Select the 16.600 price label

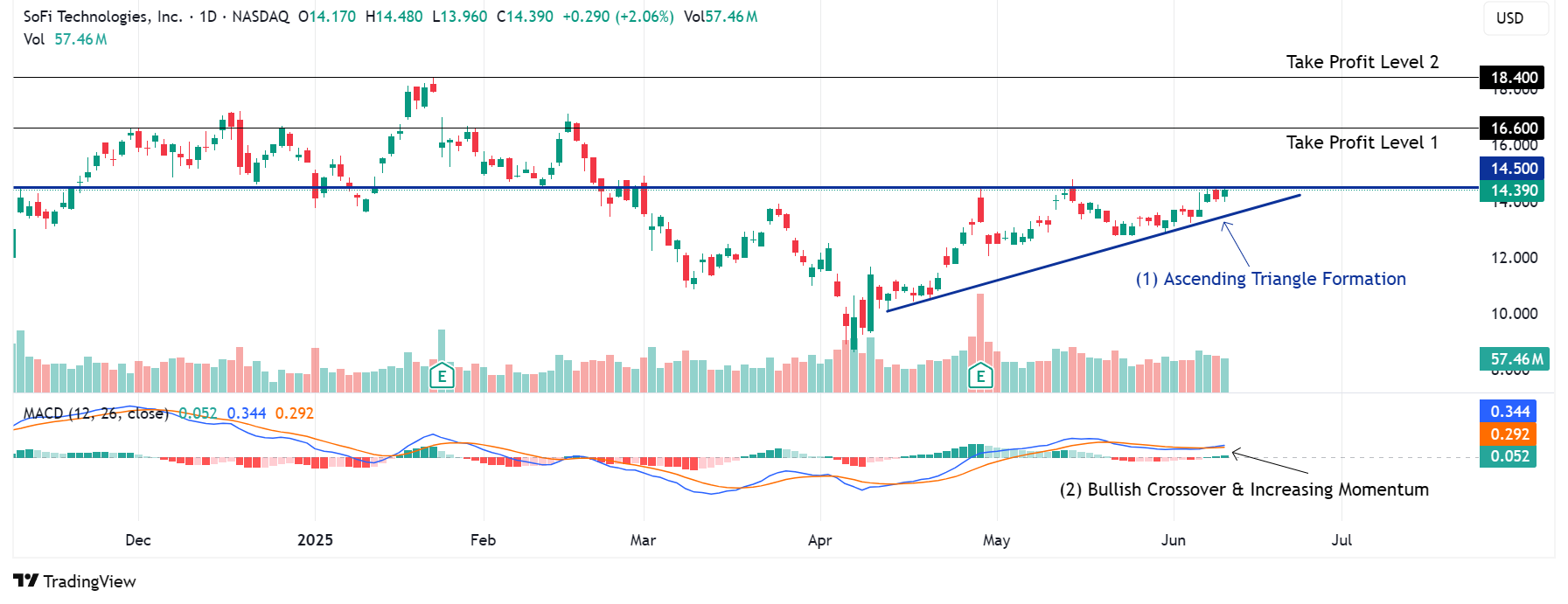pyautogui.click(x=1512, y=128)
